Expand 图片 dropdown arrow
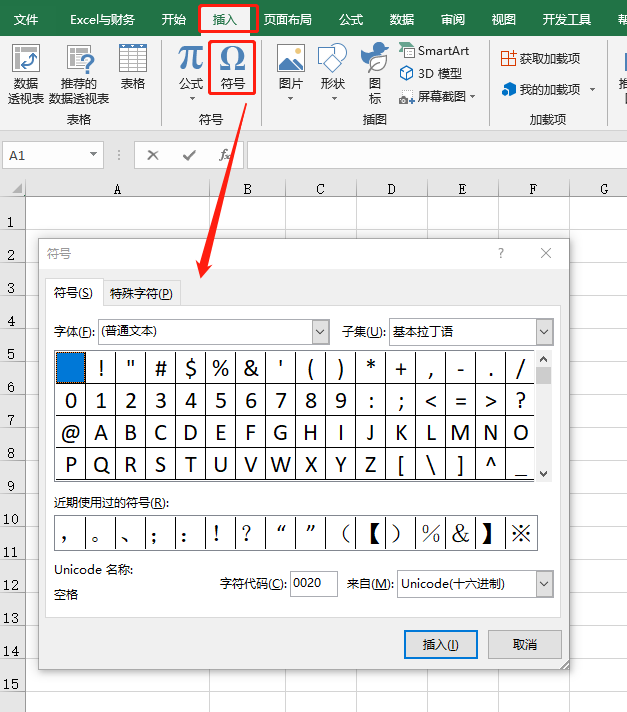 coord(291,99)
